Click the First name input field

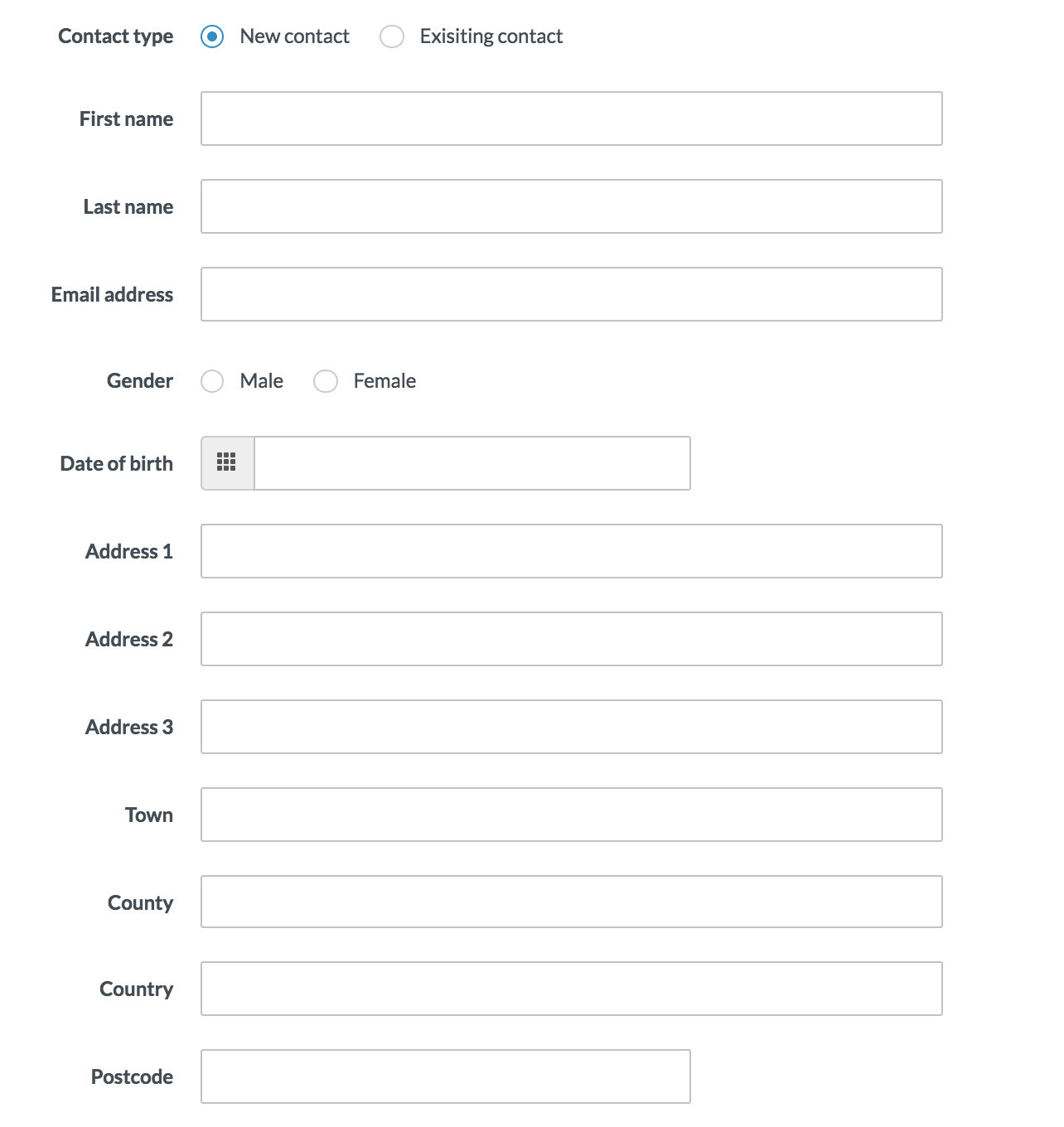coord(571,119)
